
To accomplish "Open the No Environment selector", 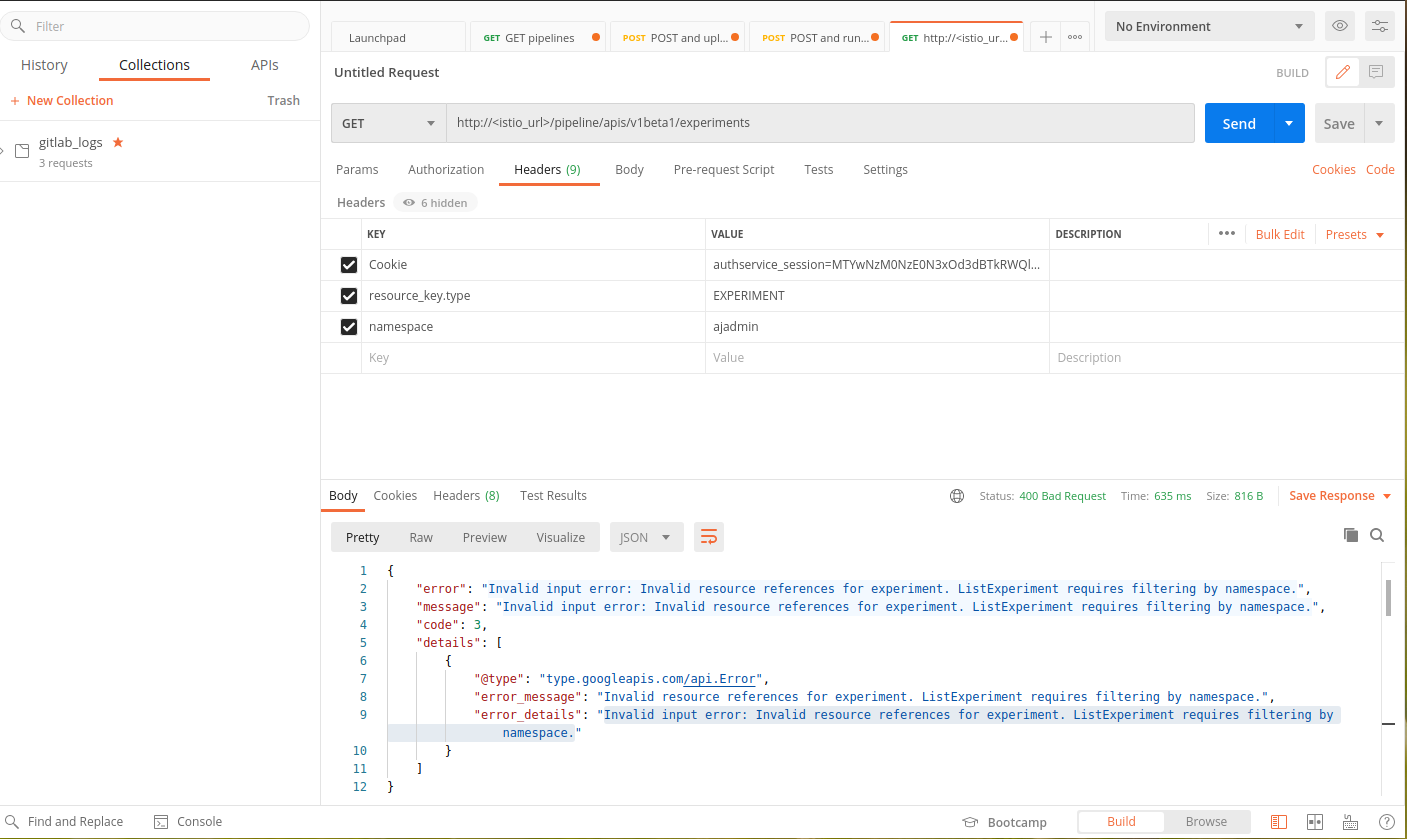I will point(1209,25).
